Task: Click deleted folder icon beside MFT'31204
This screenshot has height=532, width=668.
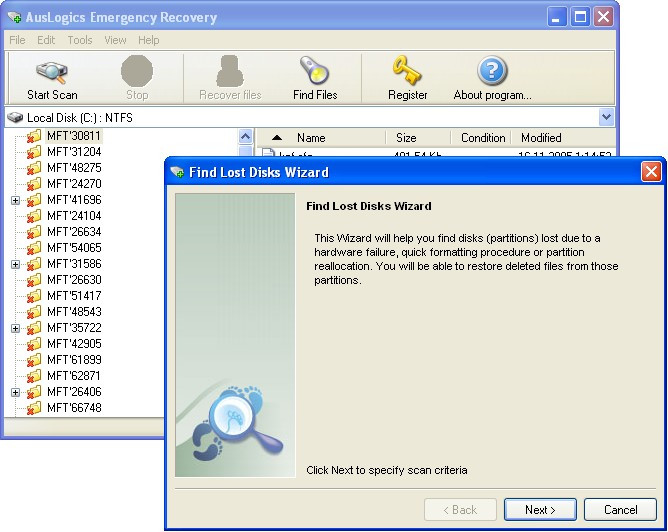Action: pos(34,152)
